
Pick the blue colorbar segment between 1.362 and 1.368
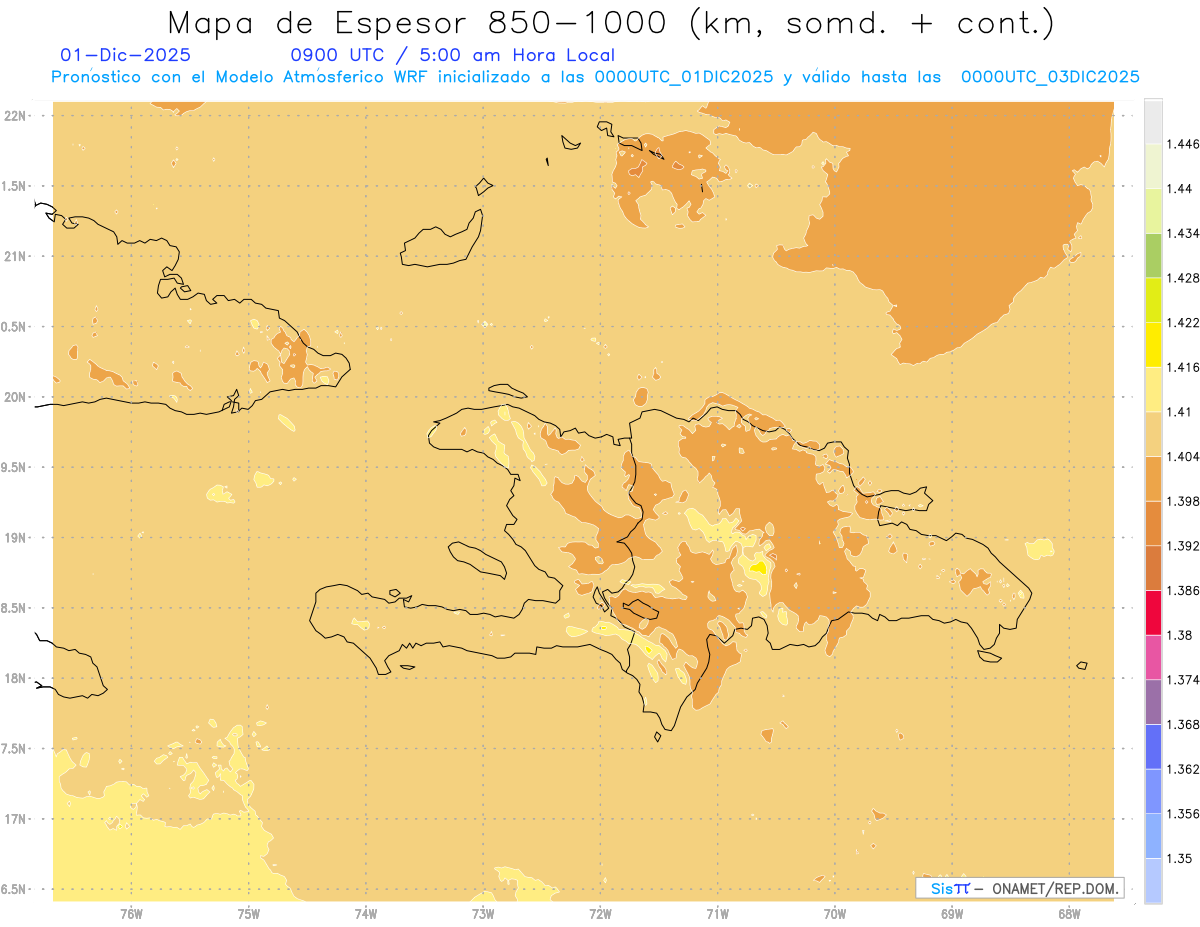coord(1153,747)
